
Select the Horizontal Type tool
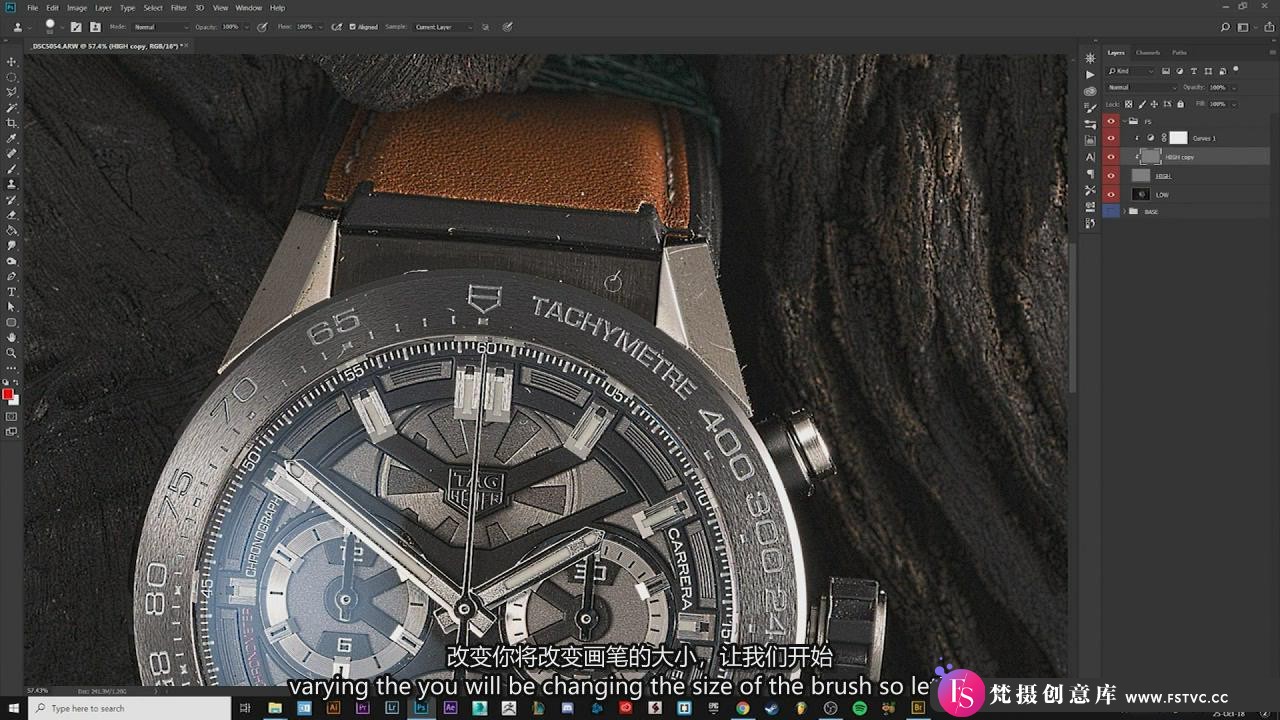coord(12,291)
